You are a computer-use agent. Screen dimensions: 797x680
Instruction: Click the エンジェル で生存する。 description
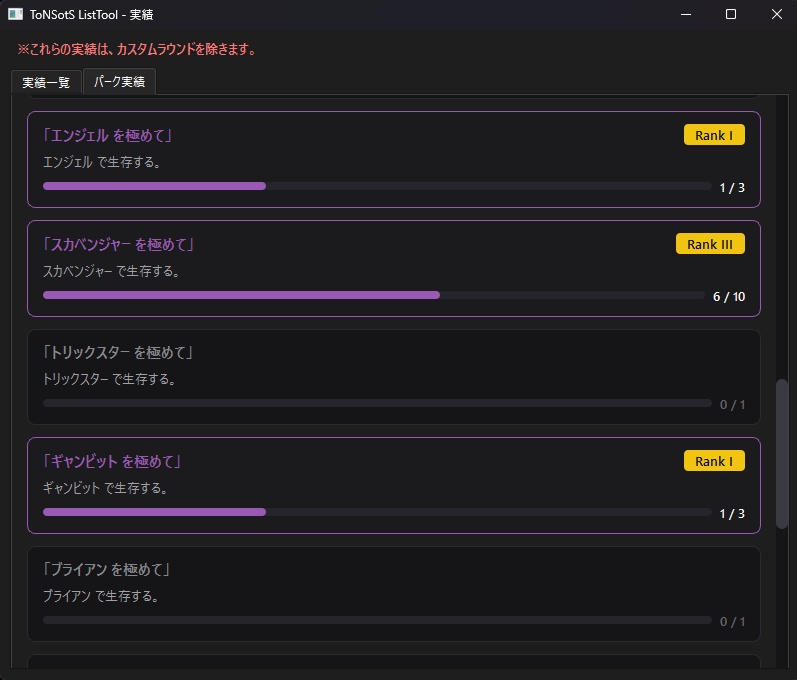click(x=102, y=162)
